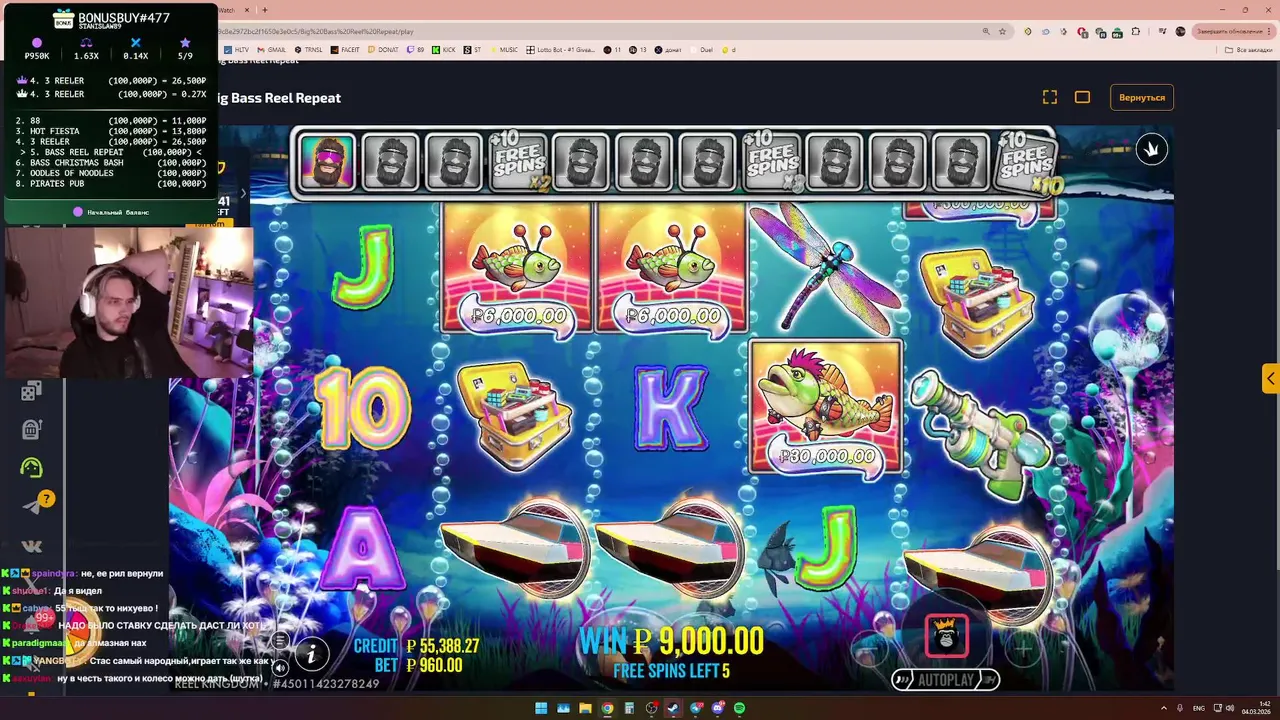This screenshot has height=720, width=1280.
Task: Open GMAIL bookmark
Action: click(270, 49)
